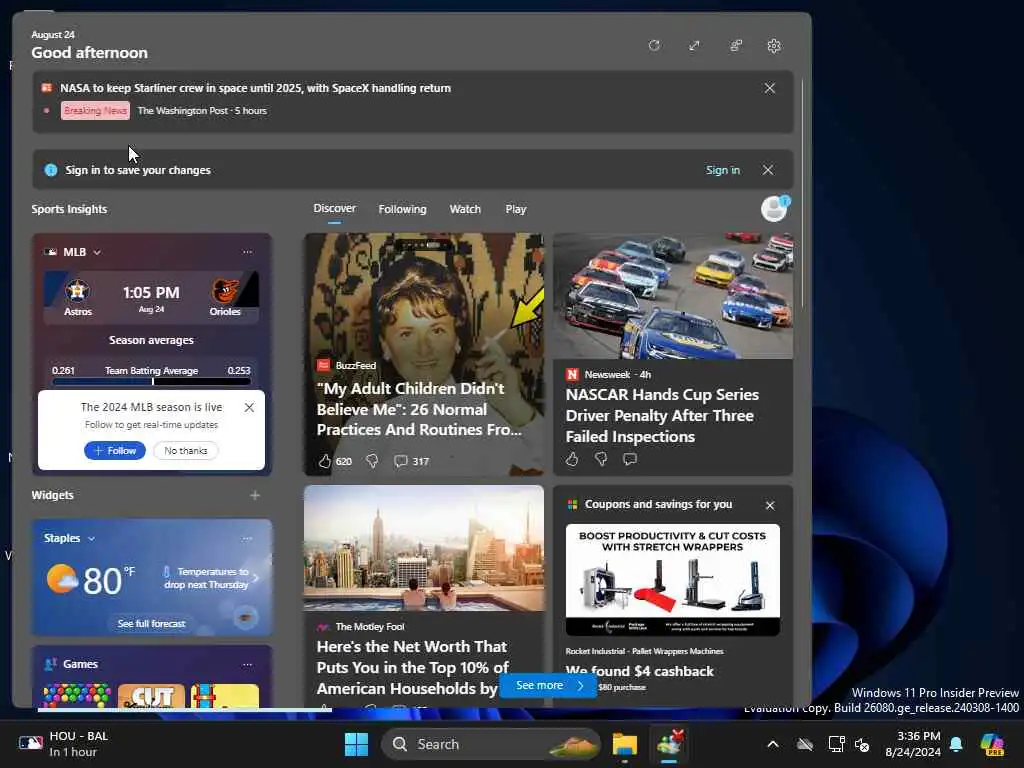This screenshot has width=1024, height=768.
Task: Expand the MLB league dropdown
Action: click(x=97, y=253)
